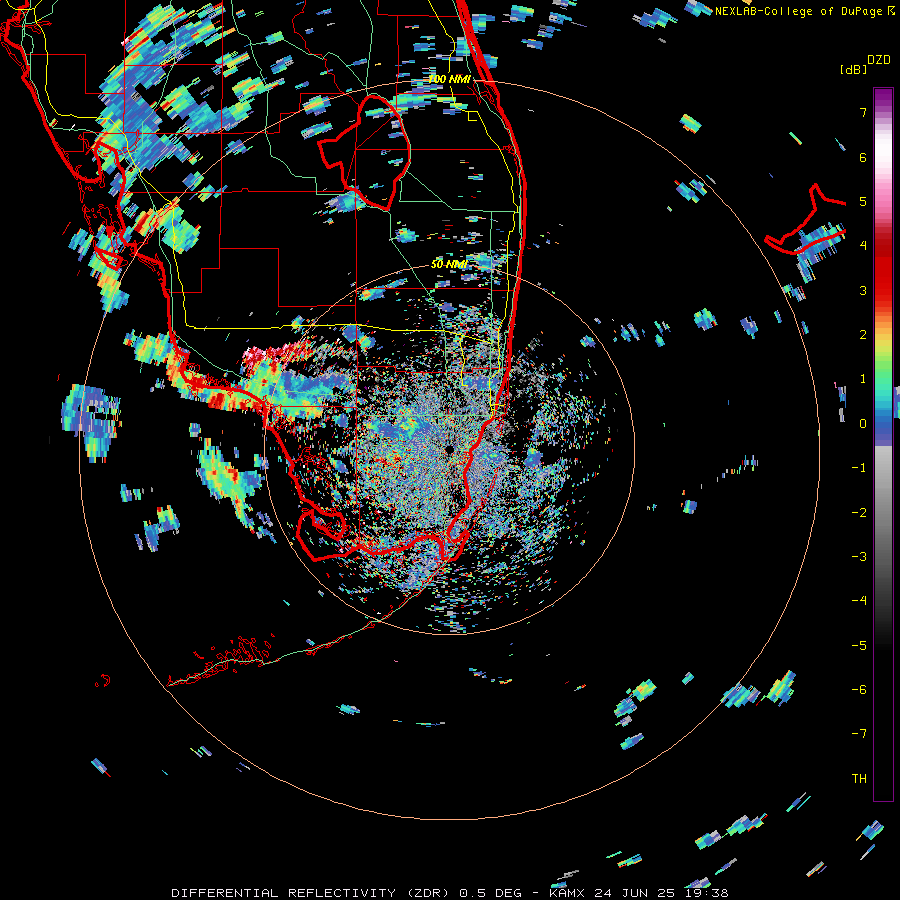Click the 0.5 DEG elevation angle text

coord(490,893)
